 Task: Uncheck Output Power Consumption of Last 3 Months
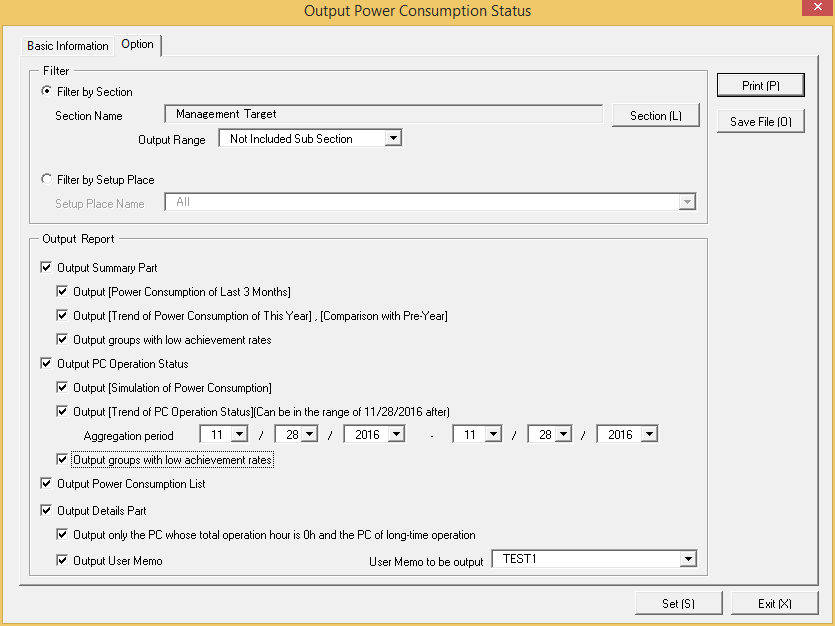pyautogui.click(x=62, y=291)
